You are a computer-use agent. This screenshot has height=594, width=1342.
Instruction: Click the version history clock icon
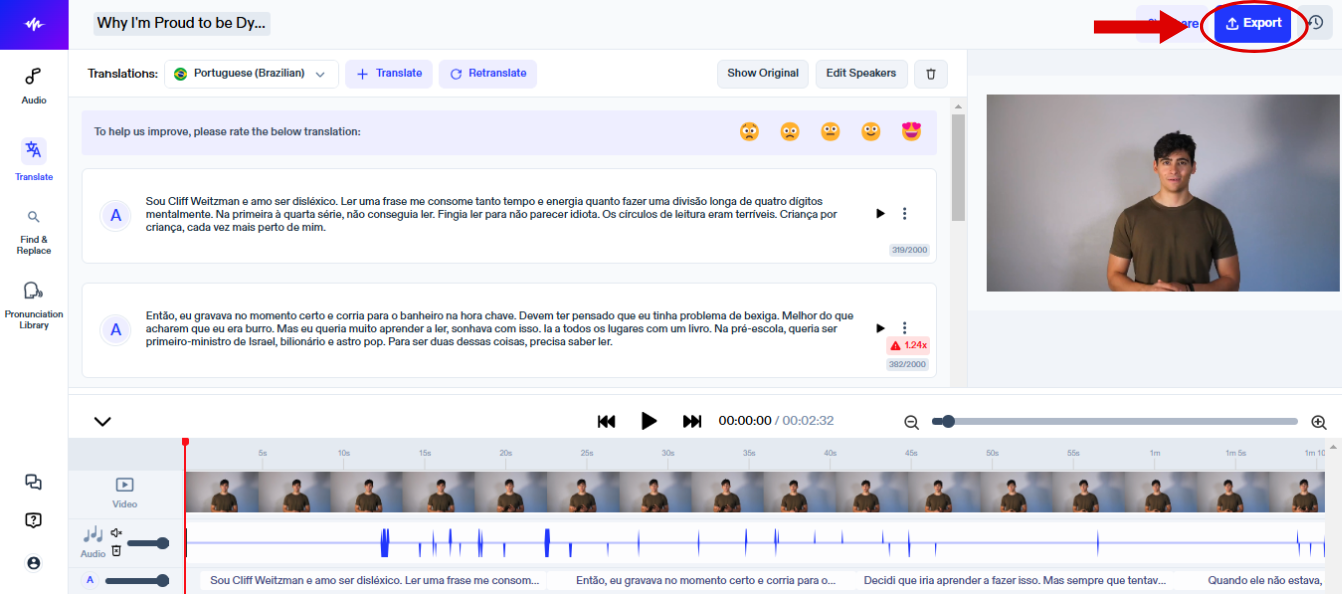[x=1316, y=23]
